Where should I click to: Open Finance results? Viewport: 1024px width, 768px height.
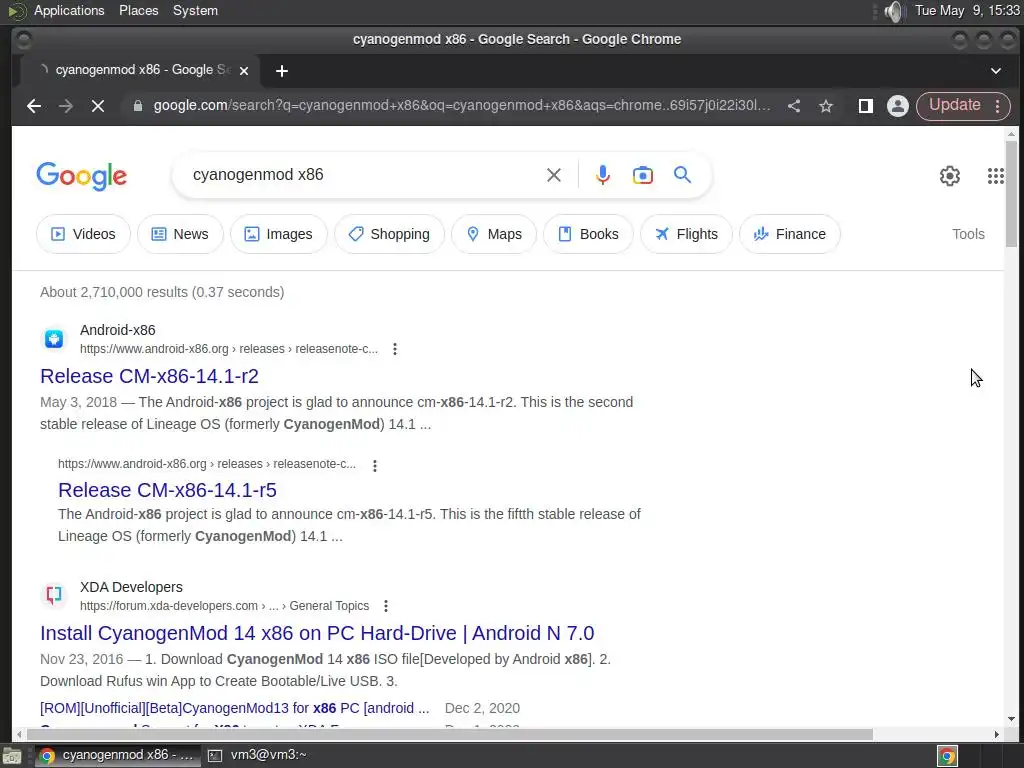pos(790,234)
